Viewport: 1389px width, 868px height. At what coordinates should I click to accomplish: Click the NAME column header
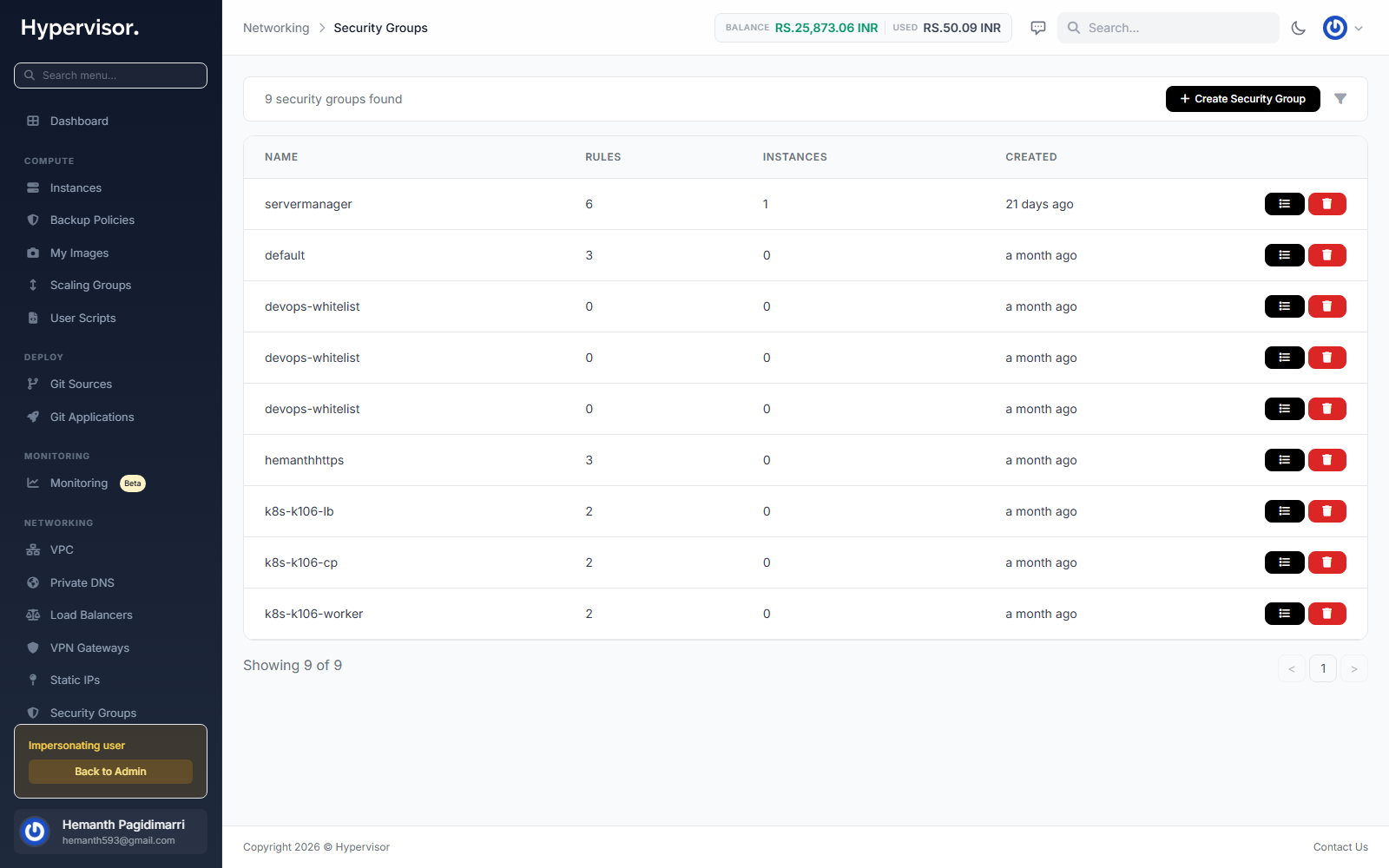pos(281,157)
